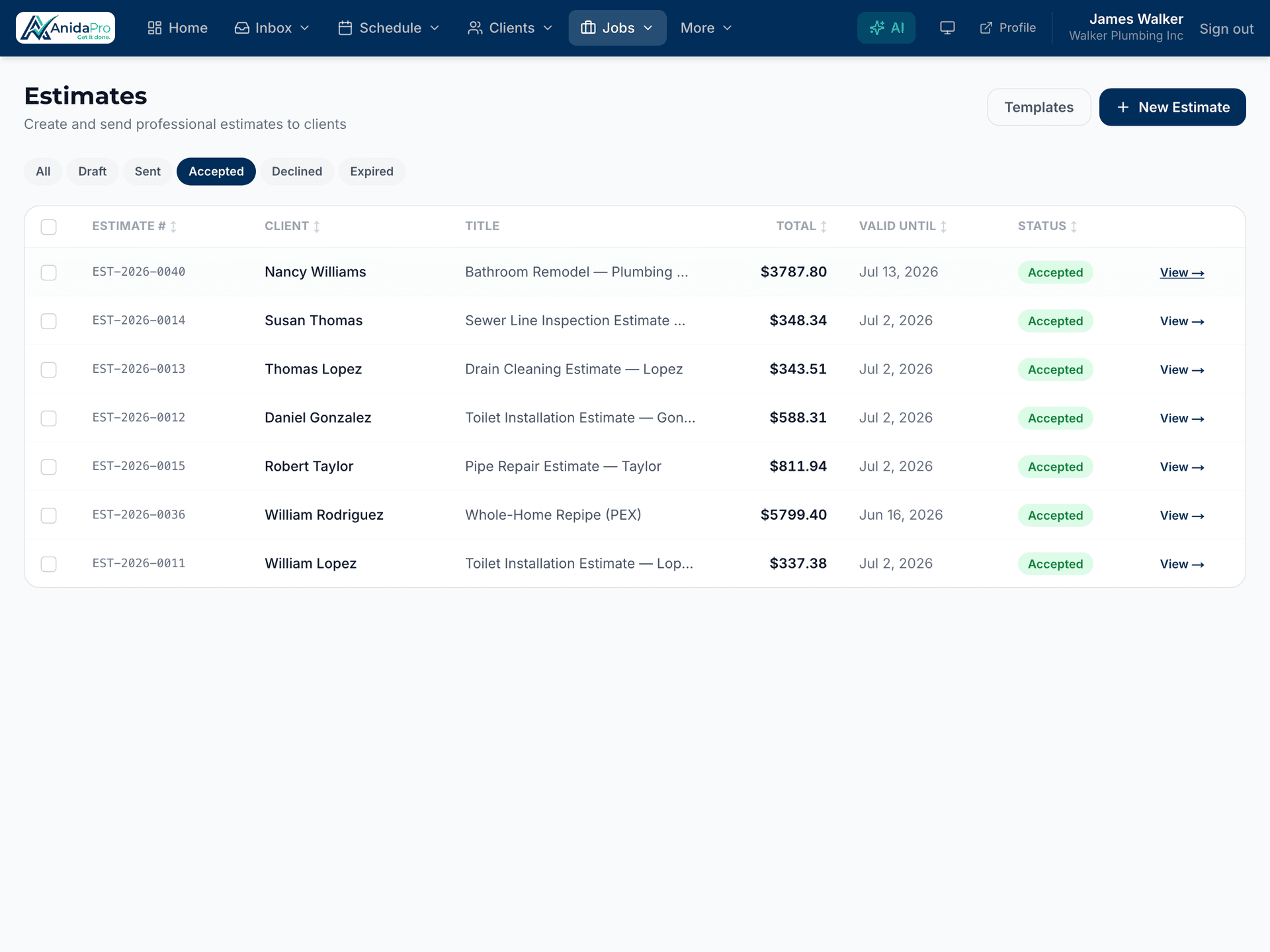Screen dimensions: 1270x952
Task: Expand the Inbox dropdown menu
Action: pyautogui.click(x=272, y=28)
